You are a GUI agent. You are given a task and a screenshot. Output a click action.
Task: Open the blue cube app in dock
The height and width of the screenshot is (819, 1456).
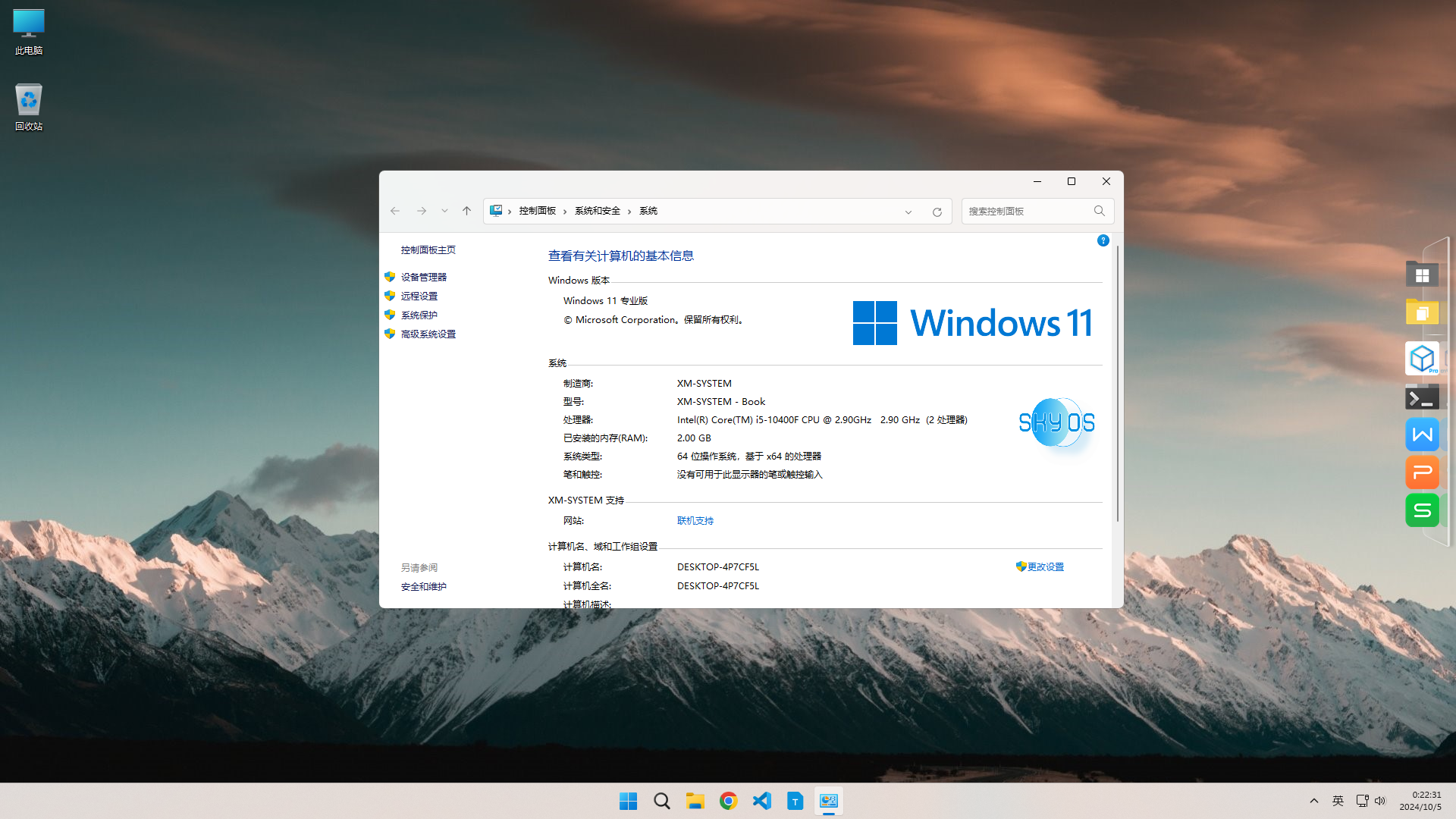[x=1422, y=358]
